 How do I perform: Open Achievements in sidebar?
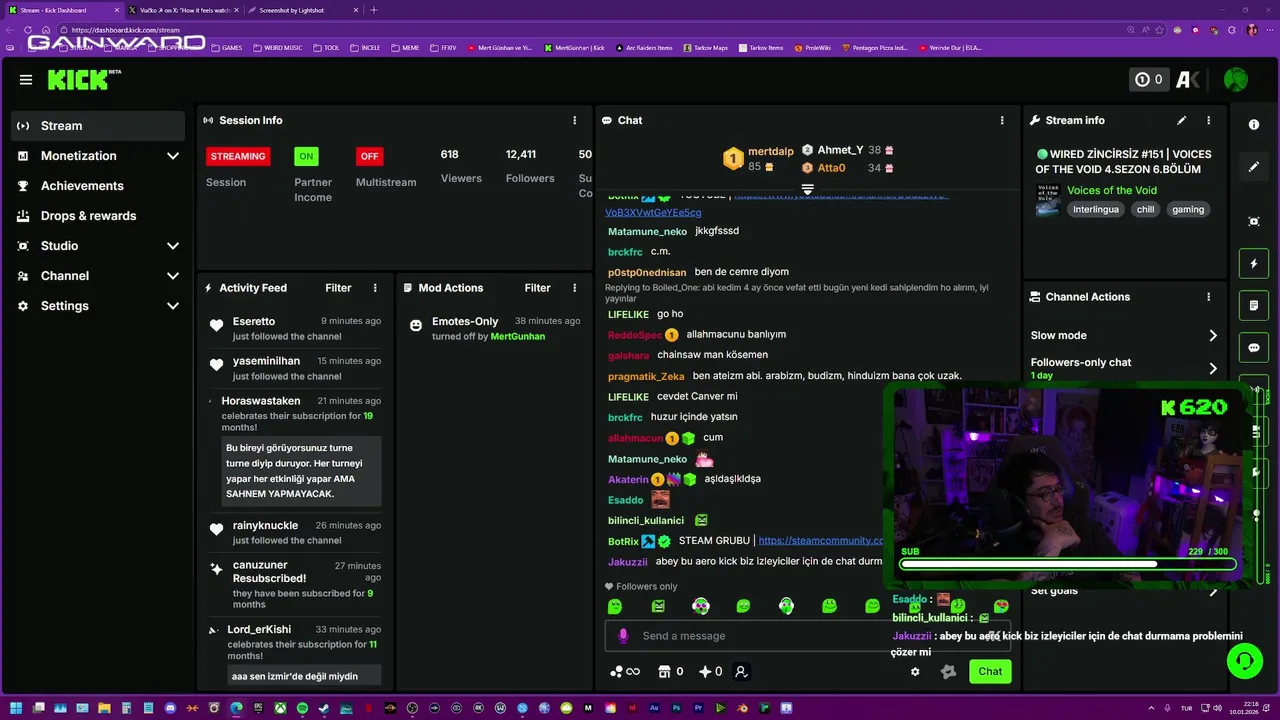[98, 186]
